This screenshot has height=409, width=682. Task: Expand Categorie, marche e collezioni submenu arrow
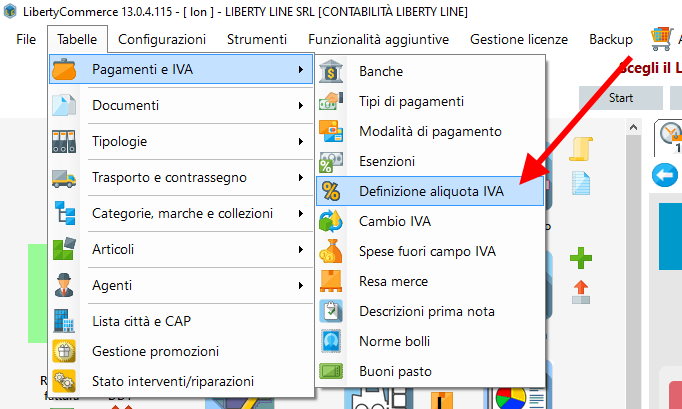pos(301,214)
